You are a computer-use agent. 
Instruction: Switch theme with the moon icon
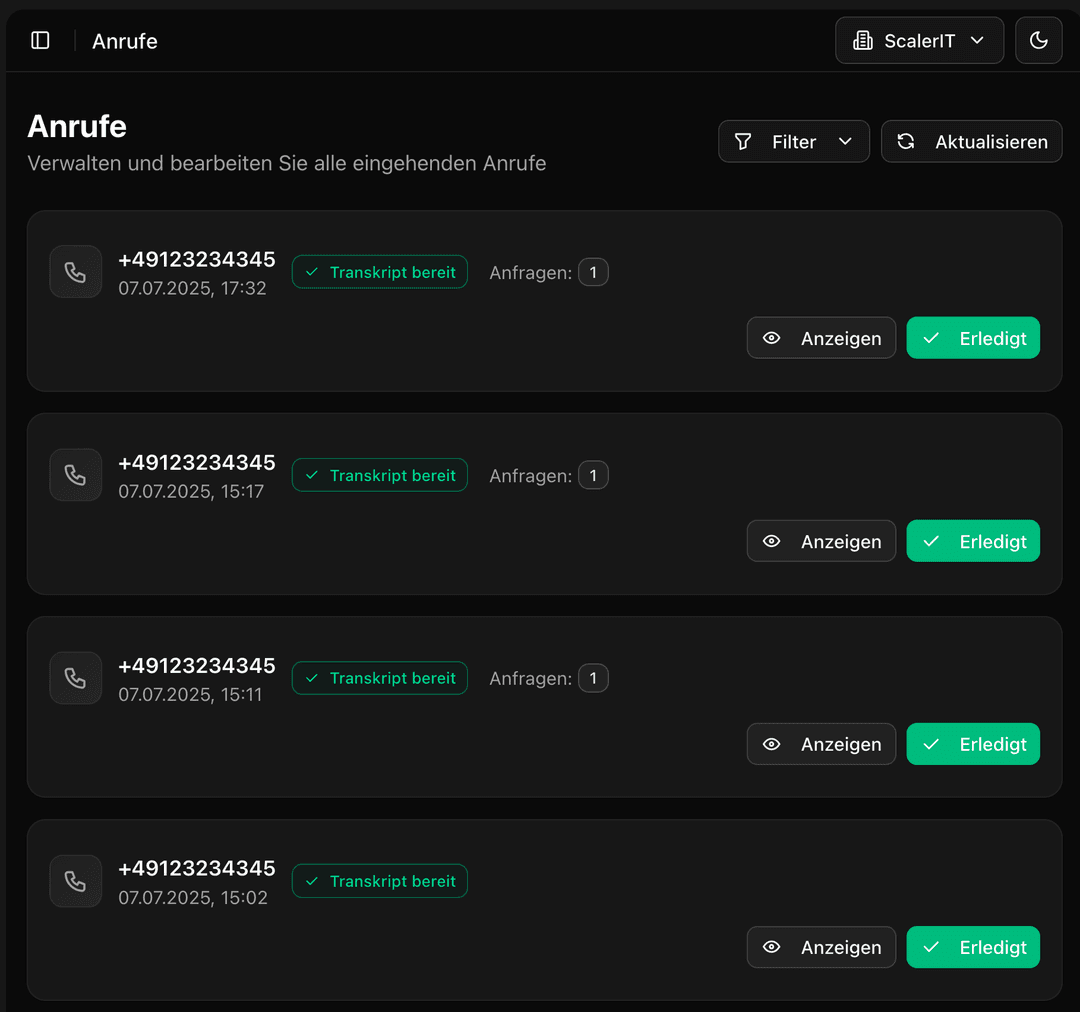click(x=1038, y=40)
